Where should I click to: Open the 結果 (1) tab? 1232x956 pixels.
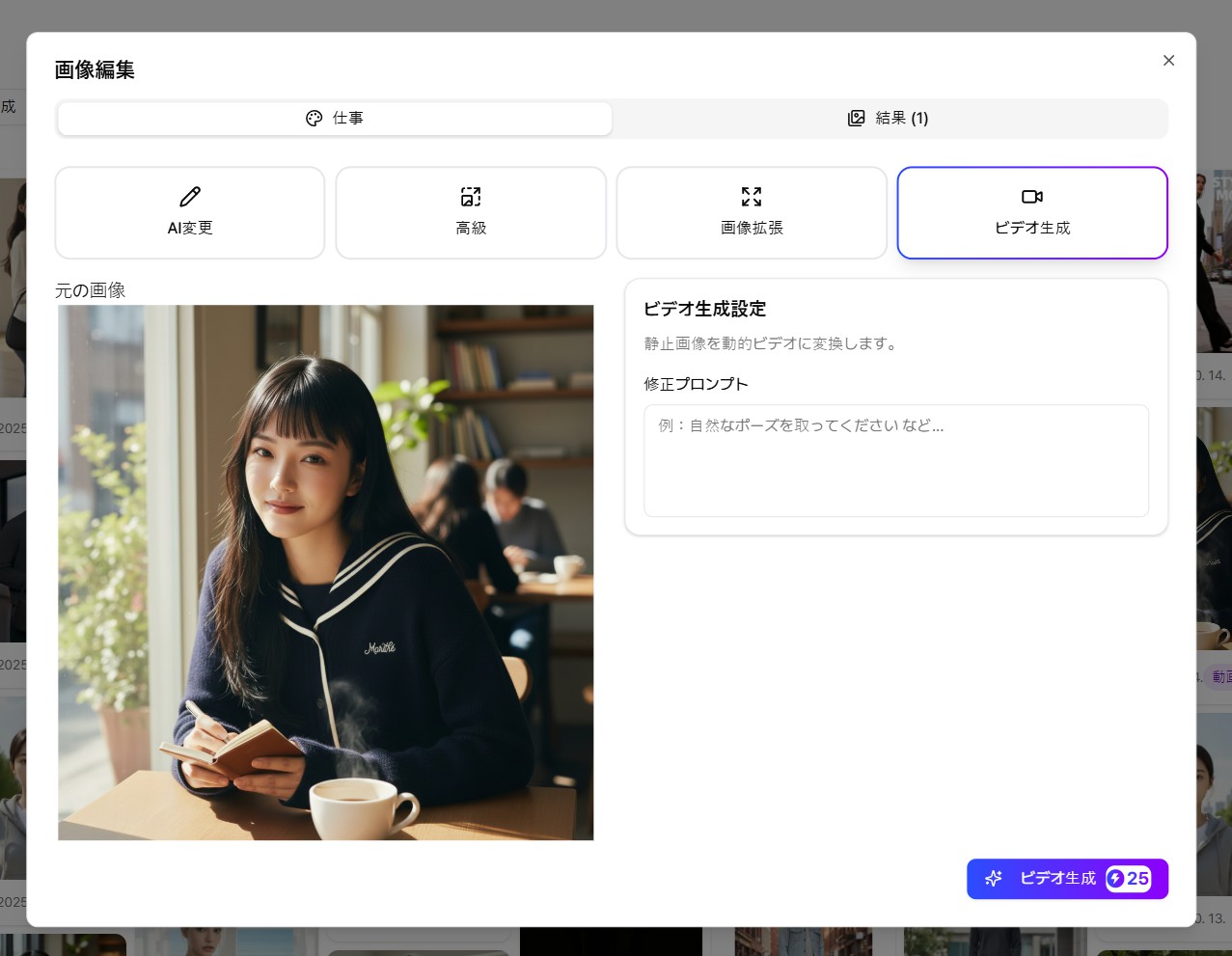pos(888,119)
